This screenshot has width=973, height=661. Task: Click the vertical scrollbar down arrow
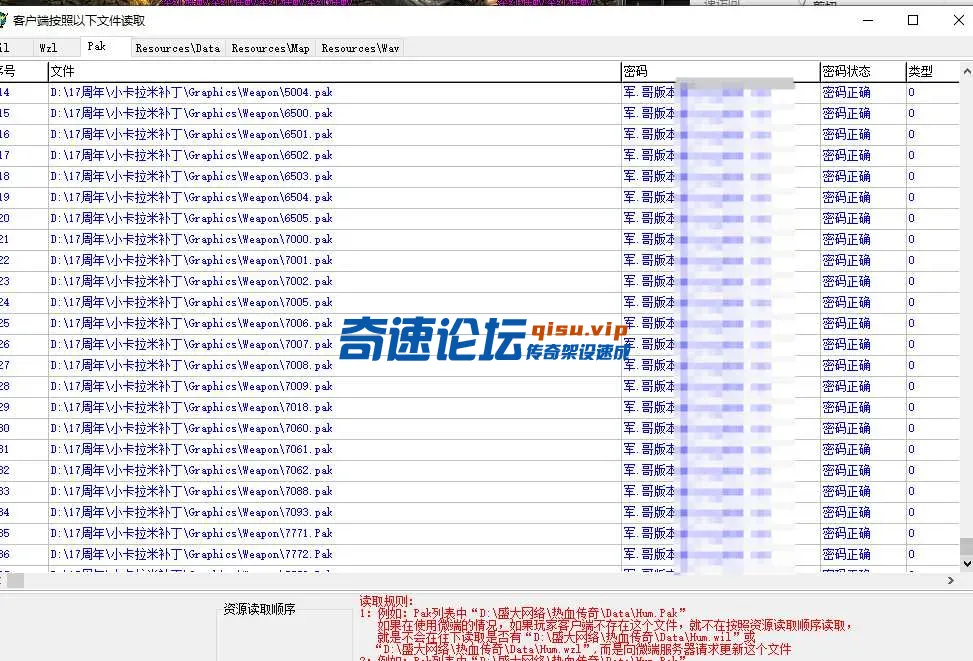coord(967,564)
